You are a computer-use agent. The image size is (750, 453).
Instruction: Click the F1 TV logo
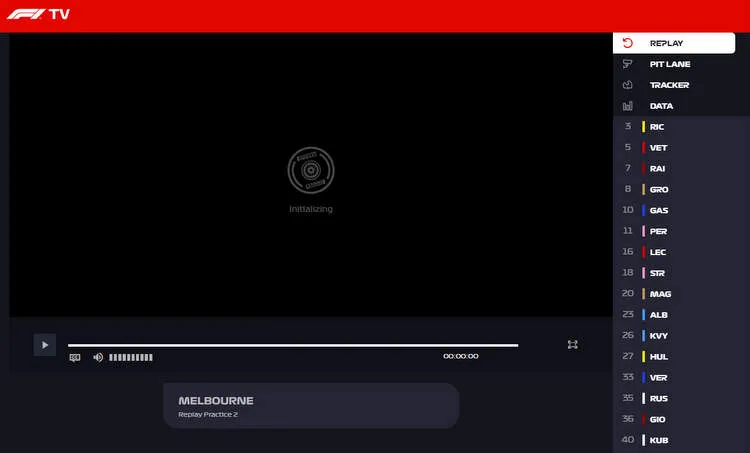point(38,14)
